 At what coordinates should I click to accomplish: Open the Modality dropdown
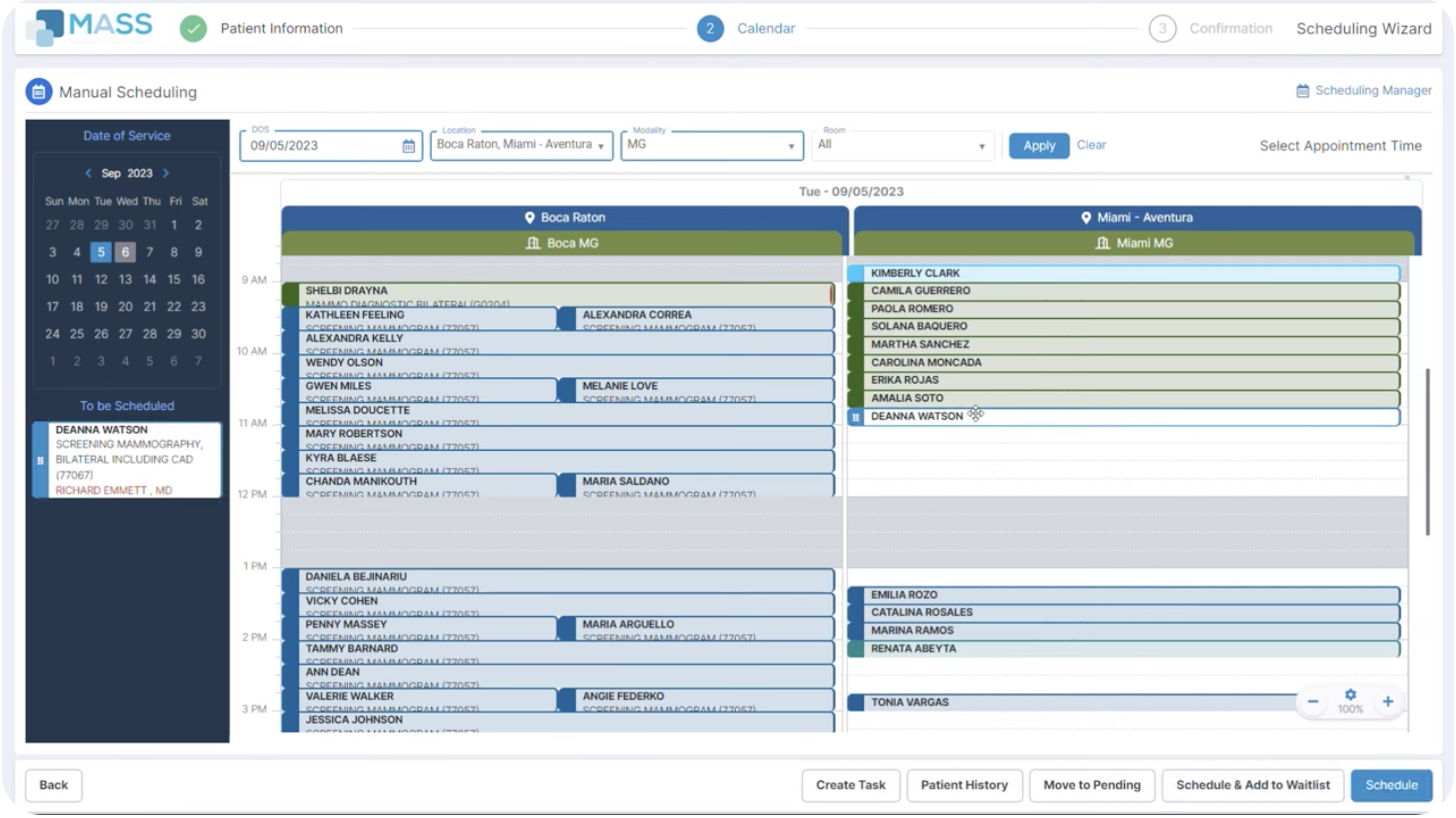point(790,145)
